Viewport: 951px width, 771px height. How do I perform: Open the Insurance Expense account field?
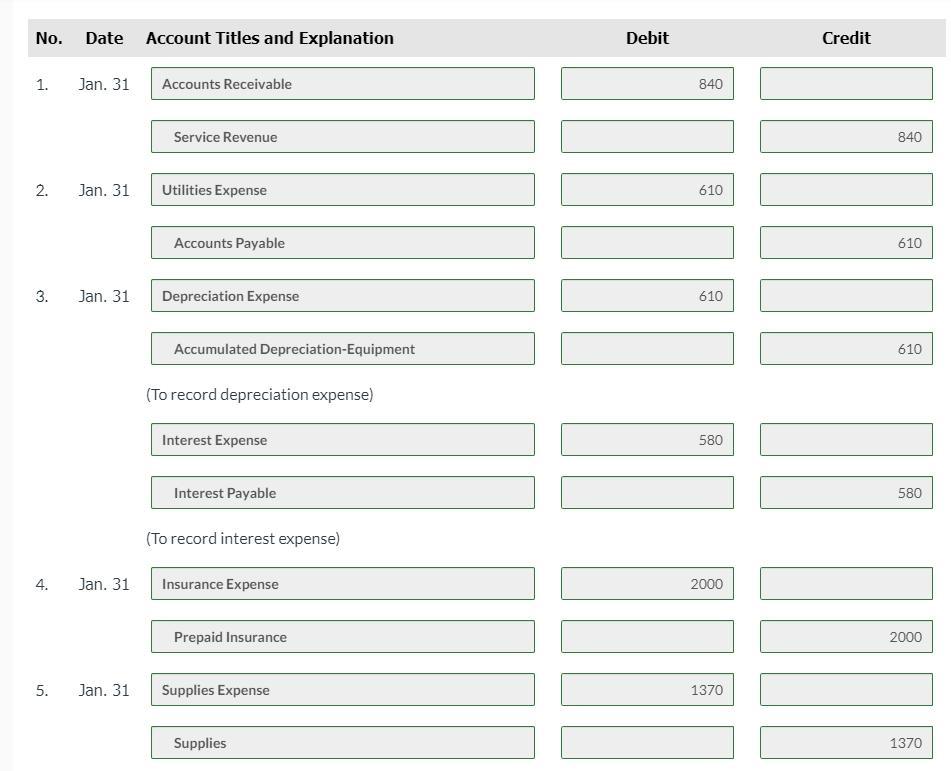[x=342, y=584]
